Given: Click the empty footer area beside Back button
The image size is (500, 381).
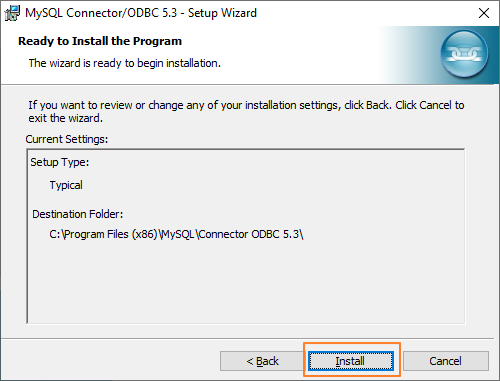Looking at the screenshot, I should [110, 361].
